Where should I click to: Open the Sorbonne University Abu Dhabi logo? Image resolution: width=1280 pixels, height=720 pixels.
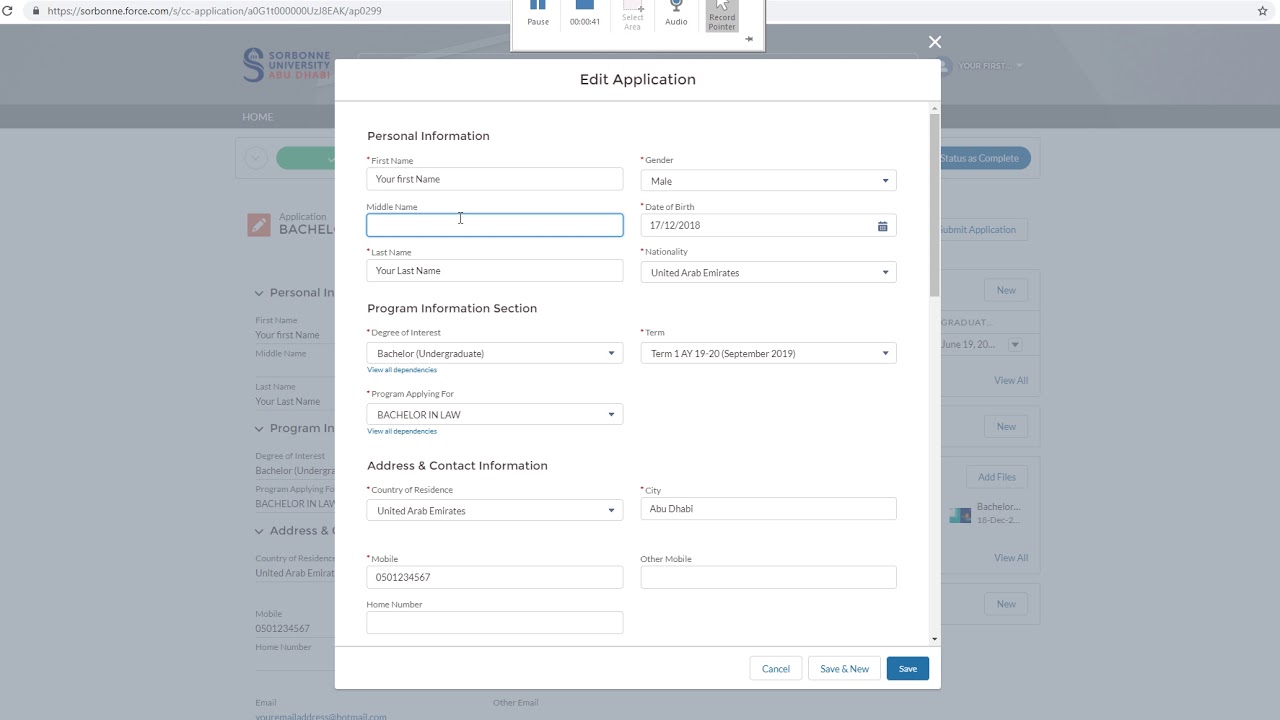pos(286,66)
